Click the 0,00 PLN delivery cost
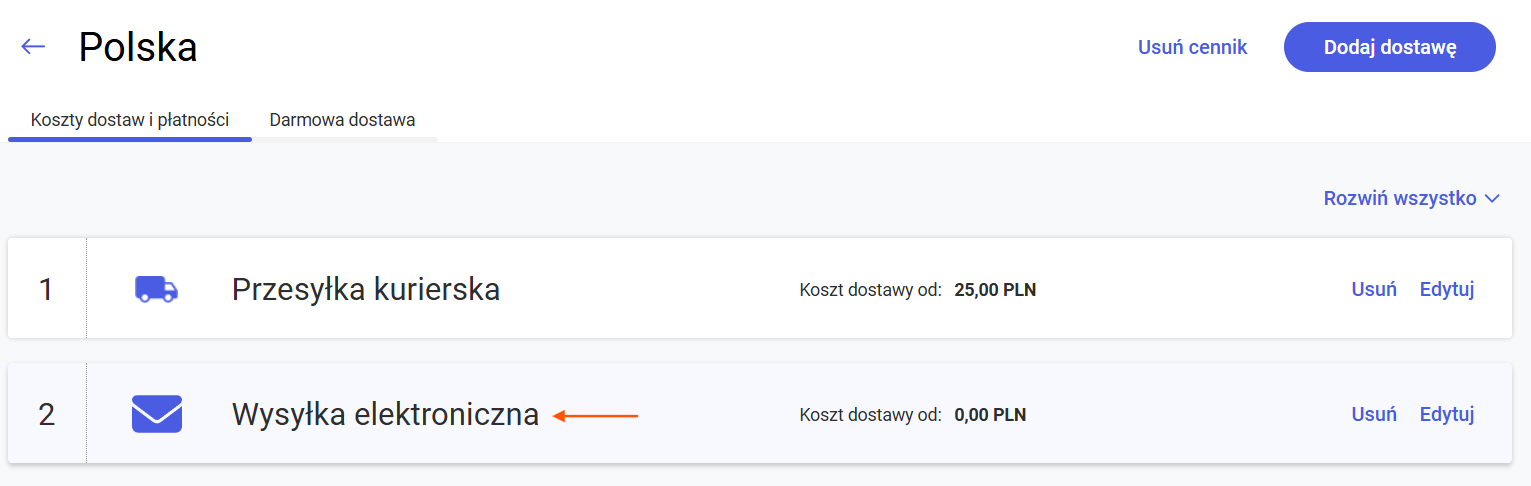The width and height of the screenshot is (1531, 486). coord(990,415)
